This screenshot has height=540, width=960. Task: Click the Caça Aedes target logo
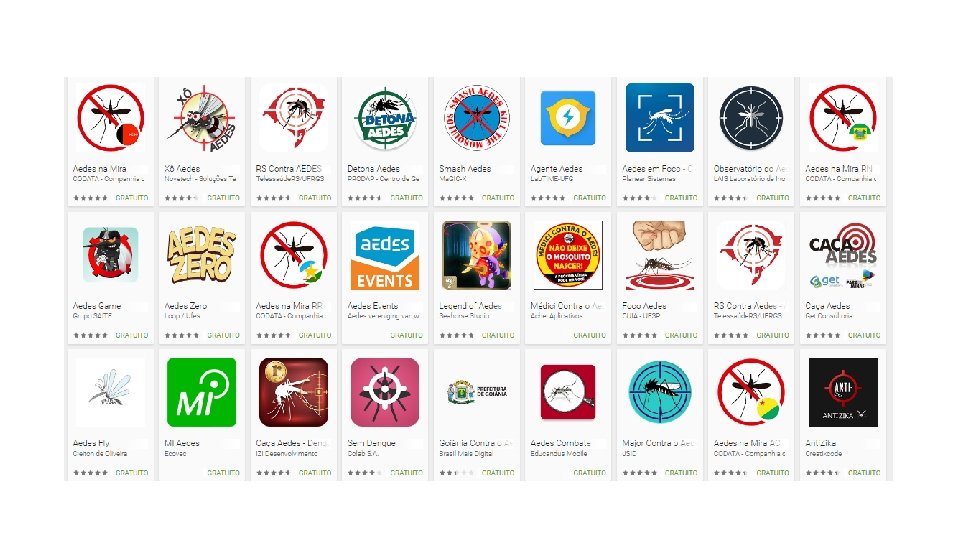pos(843,255)
